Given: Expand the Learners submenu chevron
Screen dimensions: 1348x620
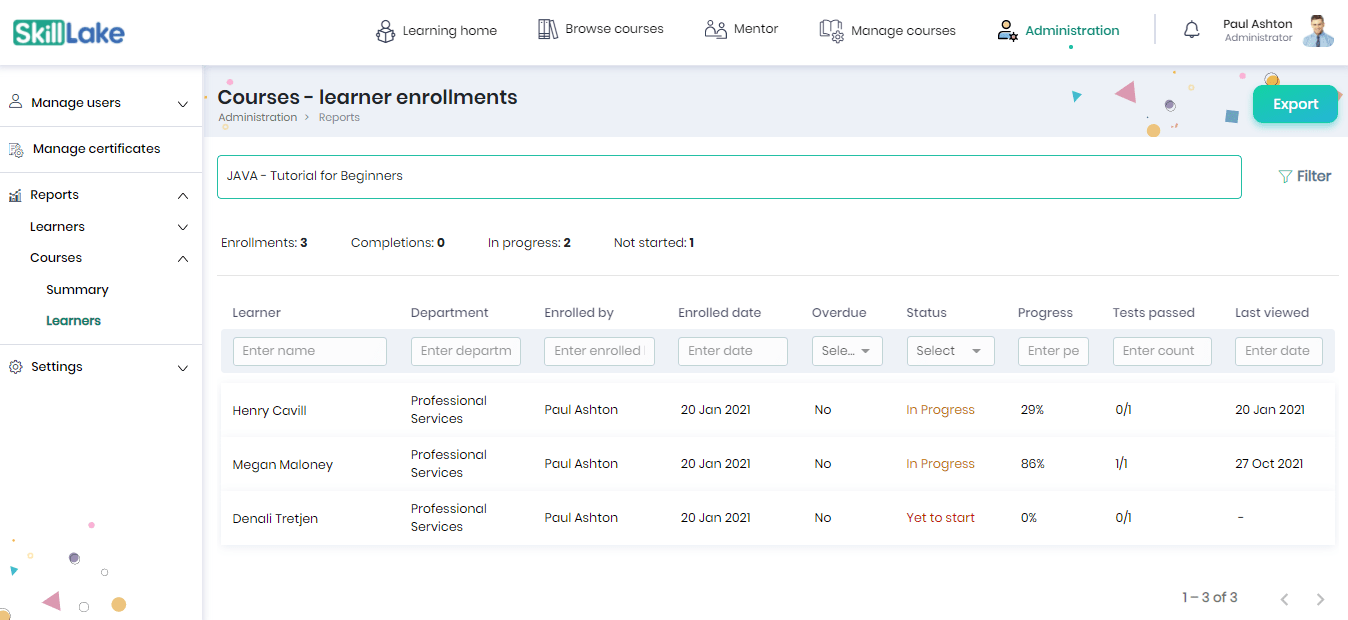Looking at the screenshot, I should pyautogui.click(x=183, y=227).
